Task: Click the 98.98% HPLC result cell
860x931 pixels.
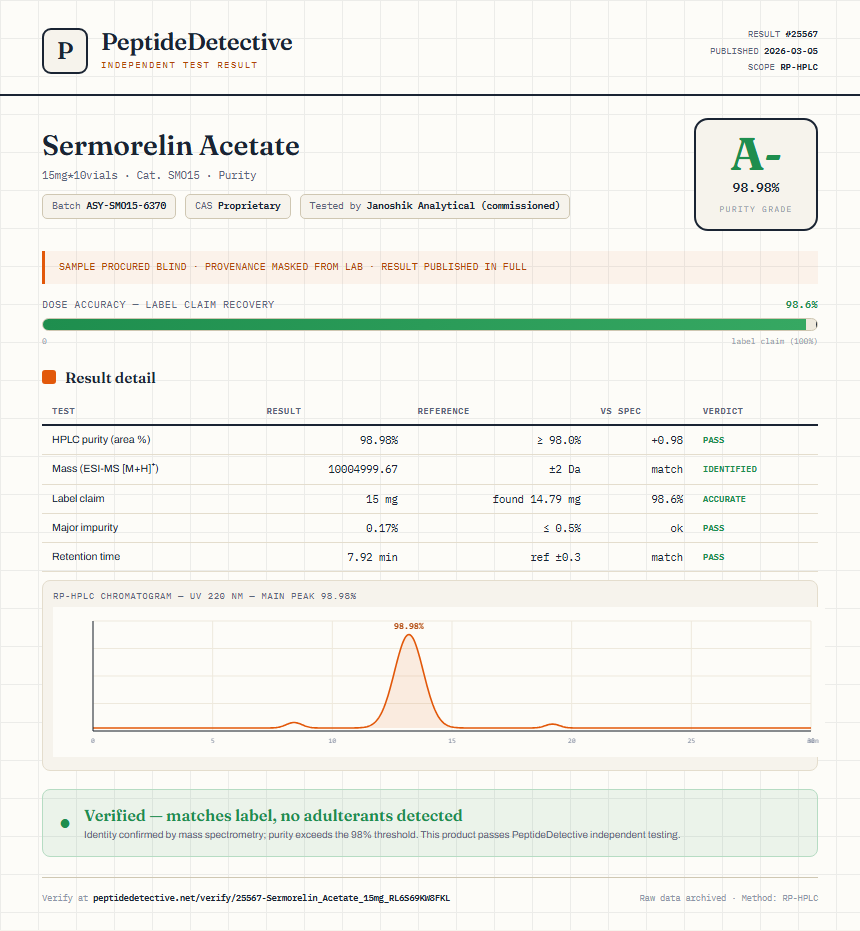Action: click(x=379, y=440)
